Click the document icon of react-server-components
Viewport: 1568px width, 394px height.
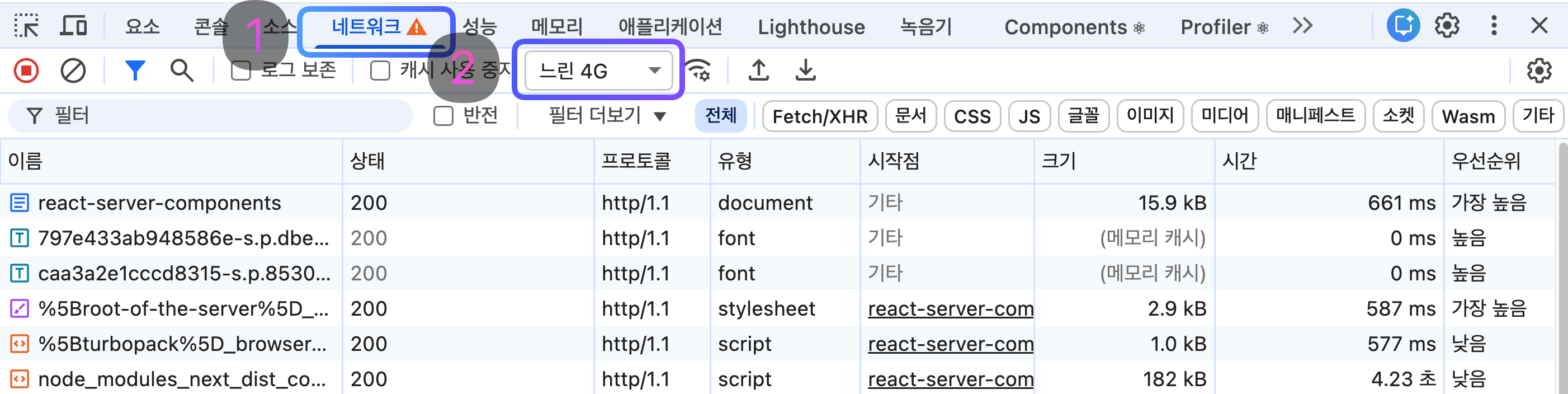pyautogui.click(x=20, y=203)
